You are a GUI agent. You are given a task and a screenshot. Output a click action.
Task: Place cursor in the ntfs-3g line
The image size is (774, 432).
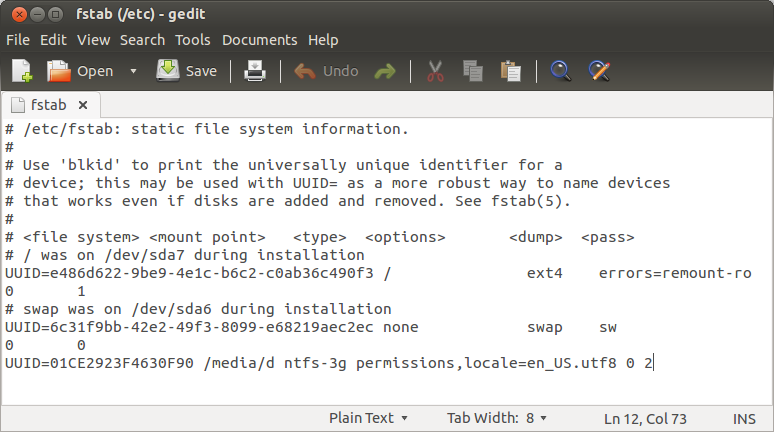click(329, 363)
